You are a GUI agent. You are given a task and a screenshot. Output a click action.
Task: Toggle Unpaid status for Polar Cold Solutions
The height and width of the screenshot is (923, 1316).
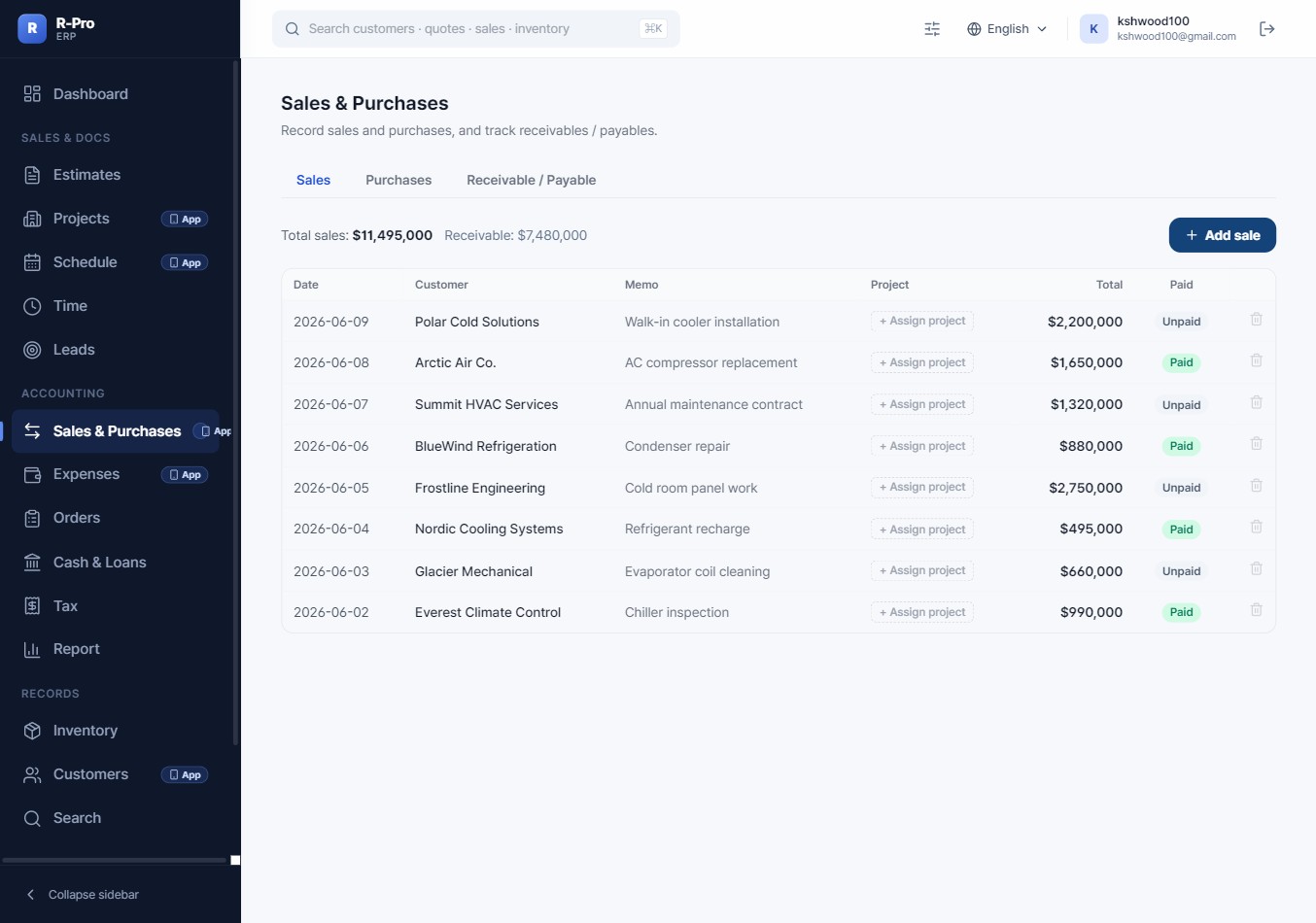tap(1181, 322)
